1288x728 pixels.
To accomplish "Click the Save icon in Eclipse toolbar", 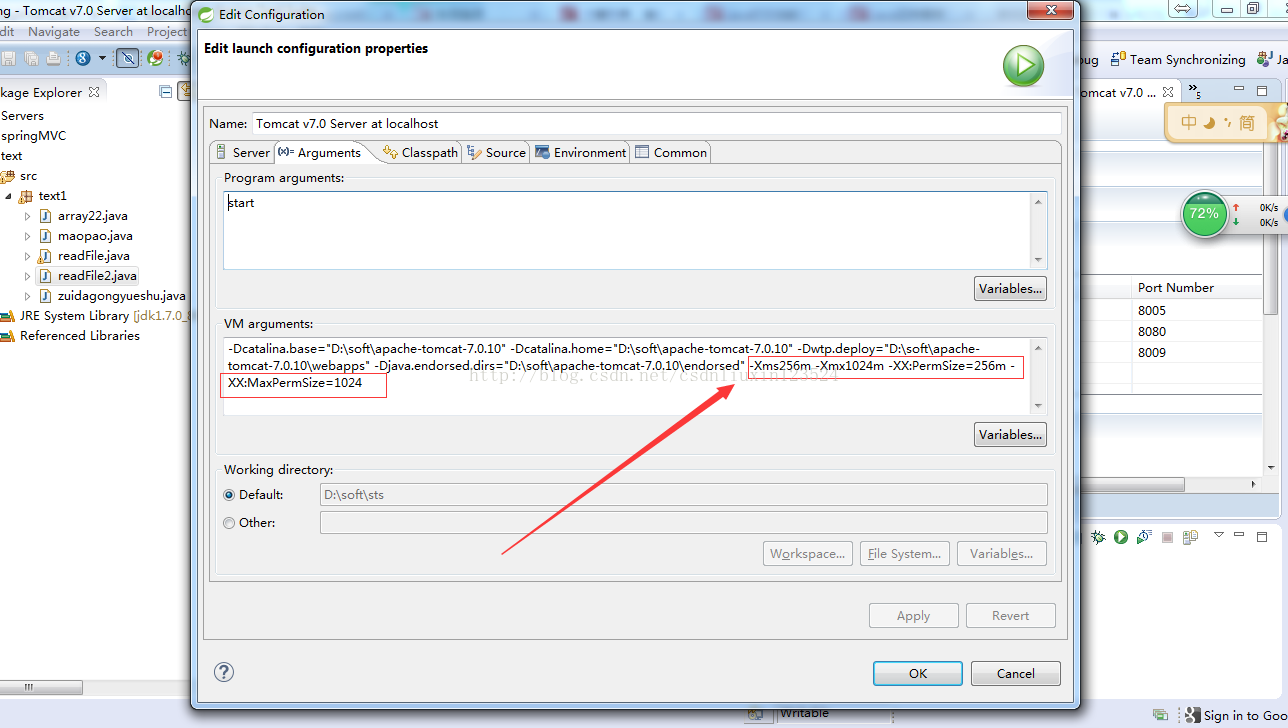I will click(x=9, y=59).
